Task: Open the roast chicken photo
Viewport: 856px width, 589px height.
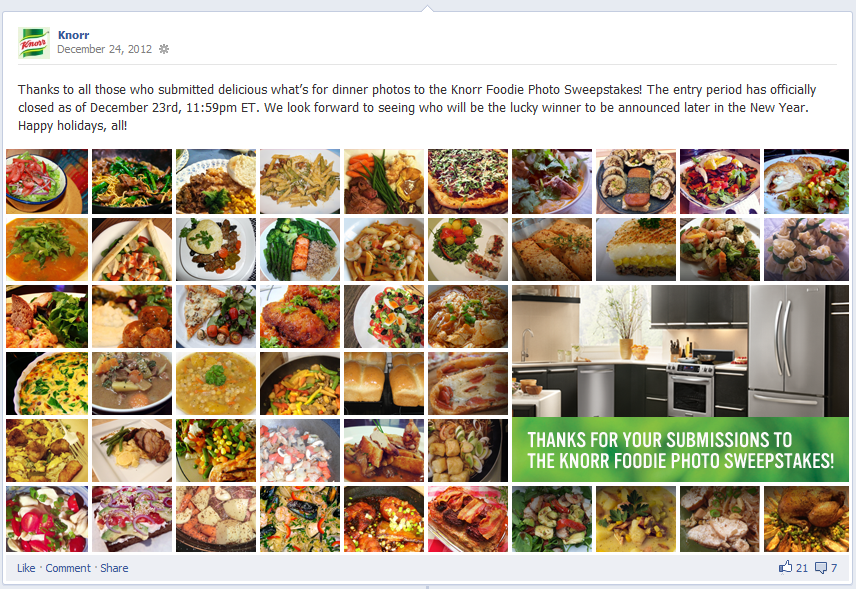Action: pyautogui.click(x=806, y=519)
